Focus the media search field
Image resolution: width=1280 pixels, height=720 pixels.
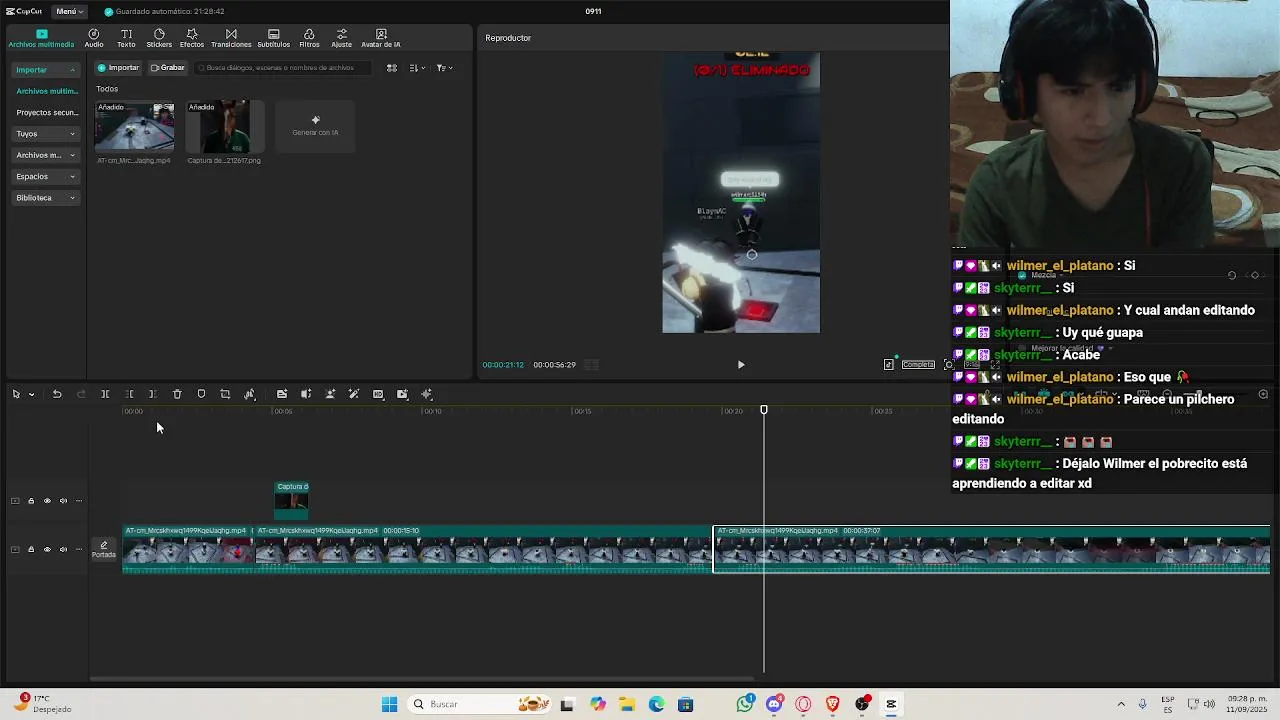point(285,68)
